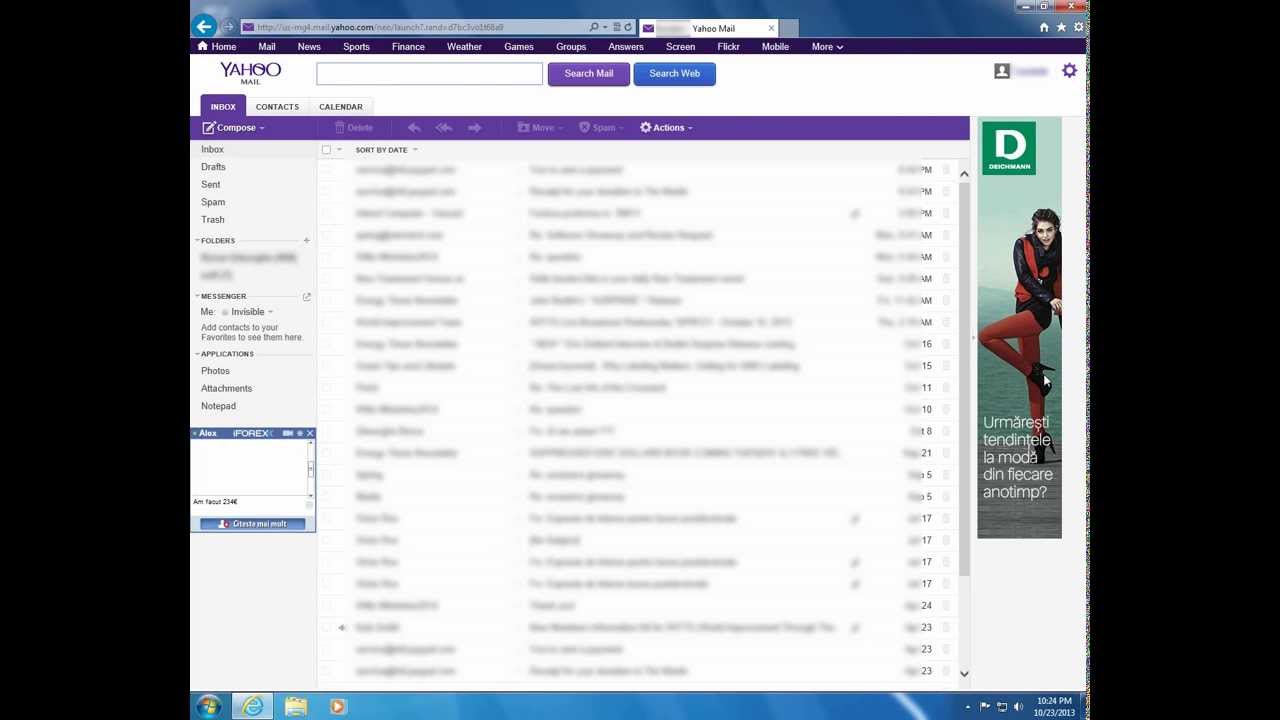
Task: Switch to the Inbox tab
Action: [223, 106]
